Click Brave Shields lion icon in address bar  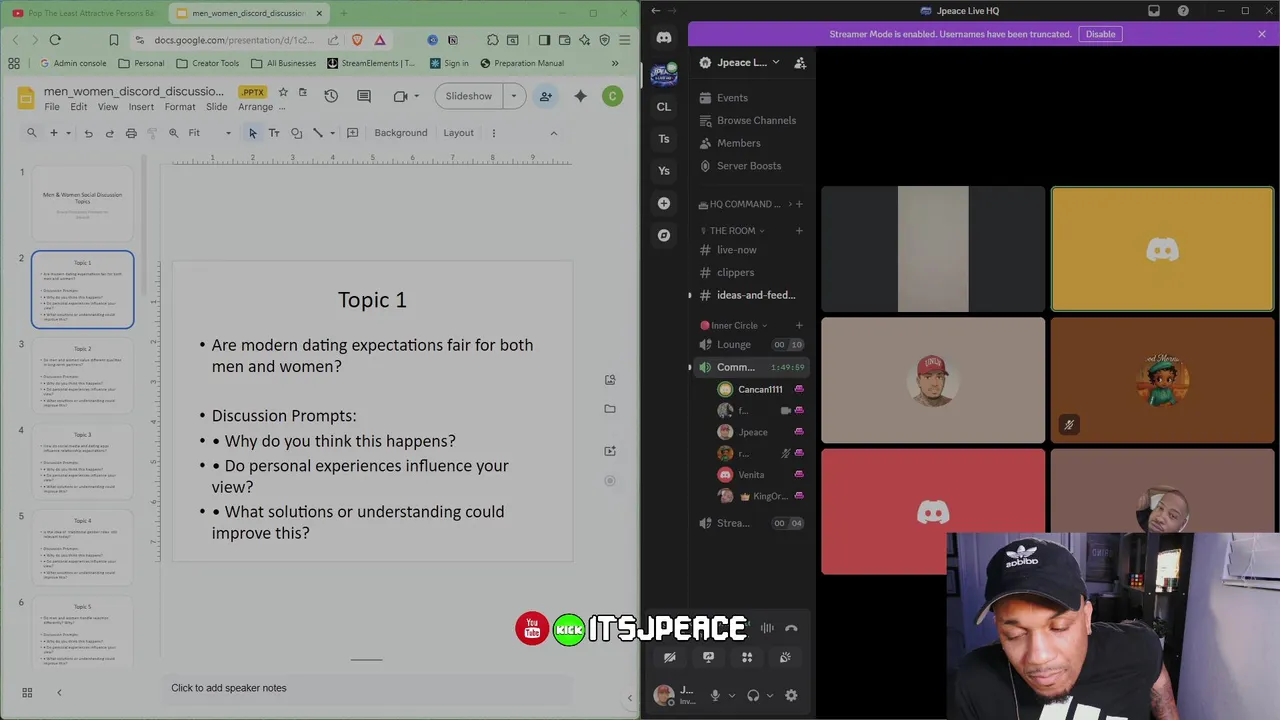point(358,40)
